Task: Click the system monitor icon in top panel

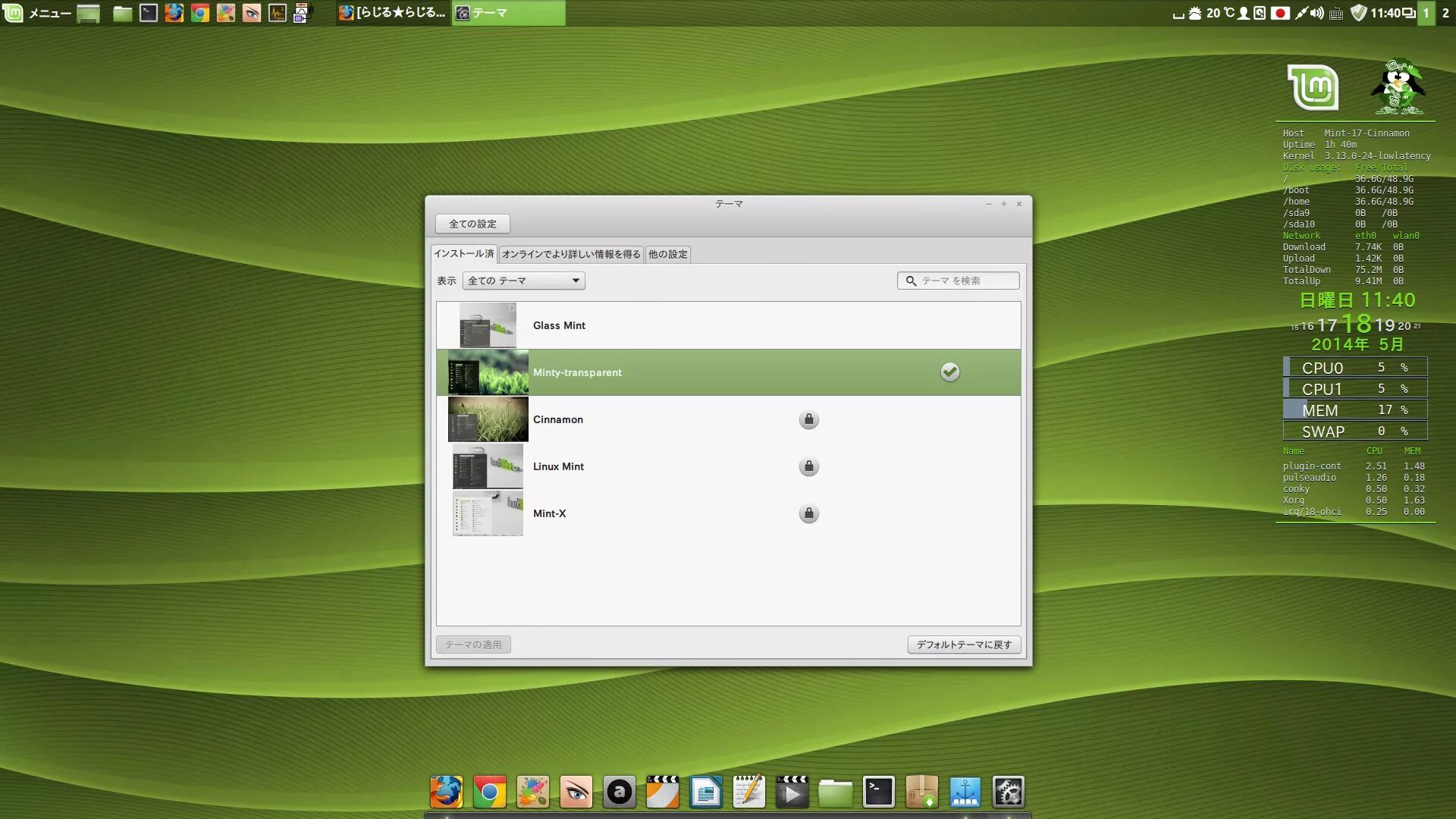Action: [278, 13]
